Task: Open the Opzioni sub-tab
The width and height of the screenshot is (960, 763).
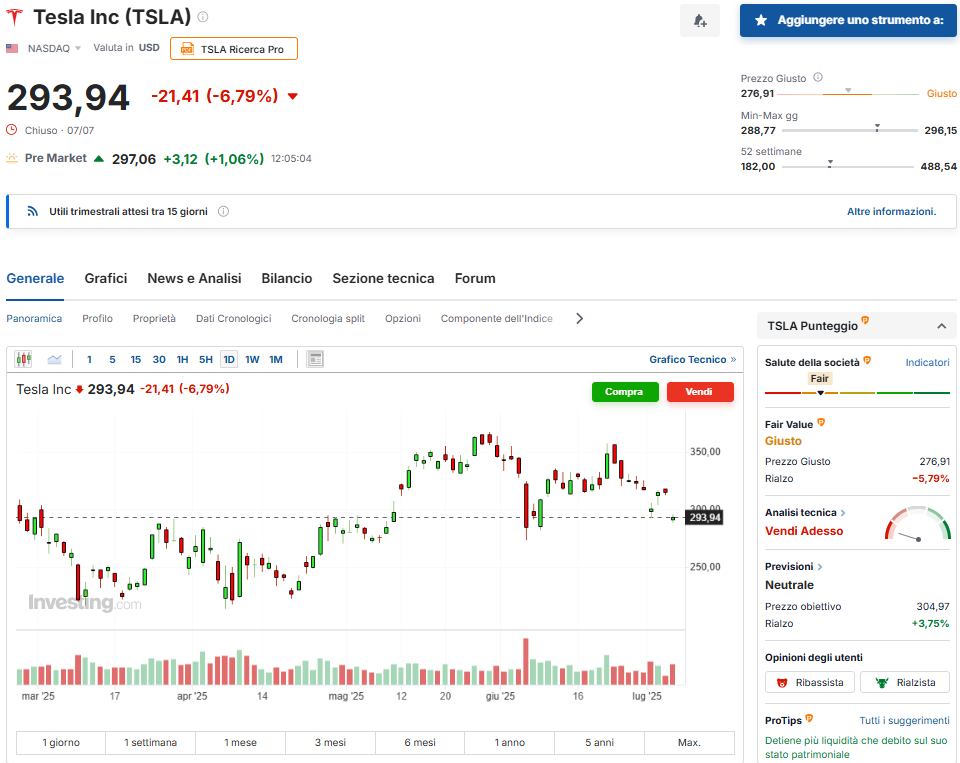Action: pos(403,318)
